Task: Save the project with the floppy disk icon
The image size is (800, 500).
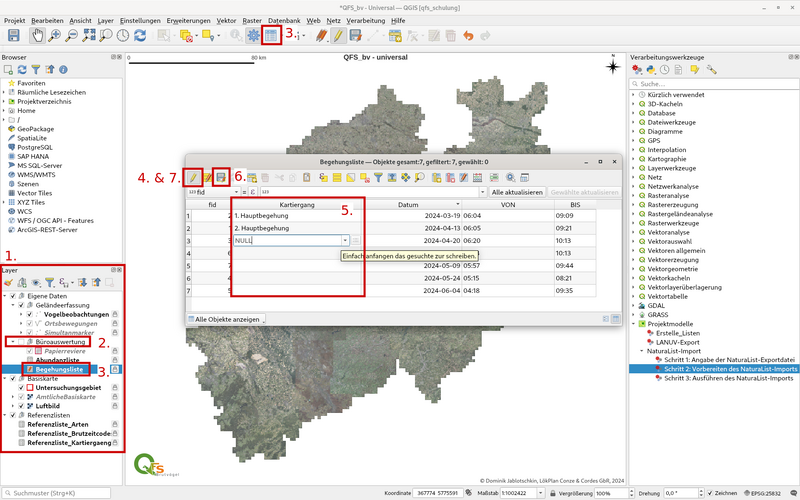Action: click(x=14, y=35)
